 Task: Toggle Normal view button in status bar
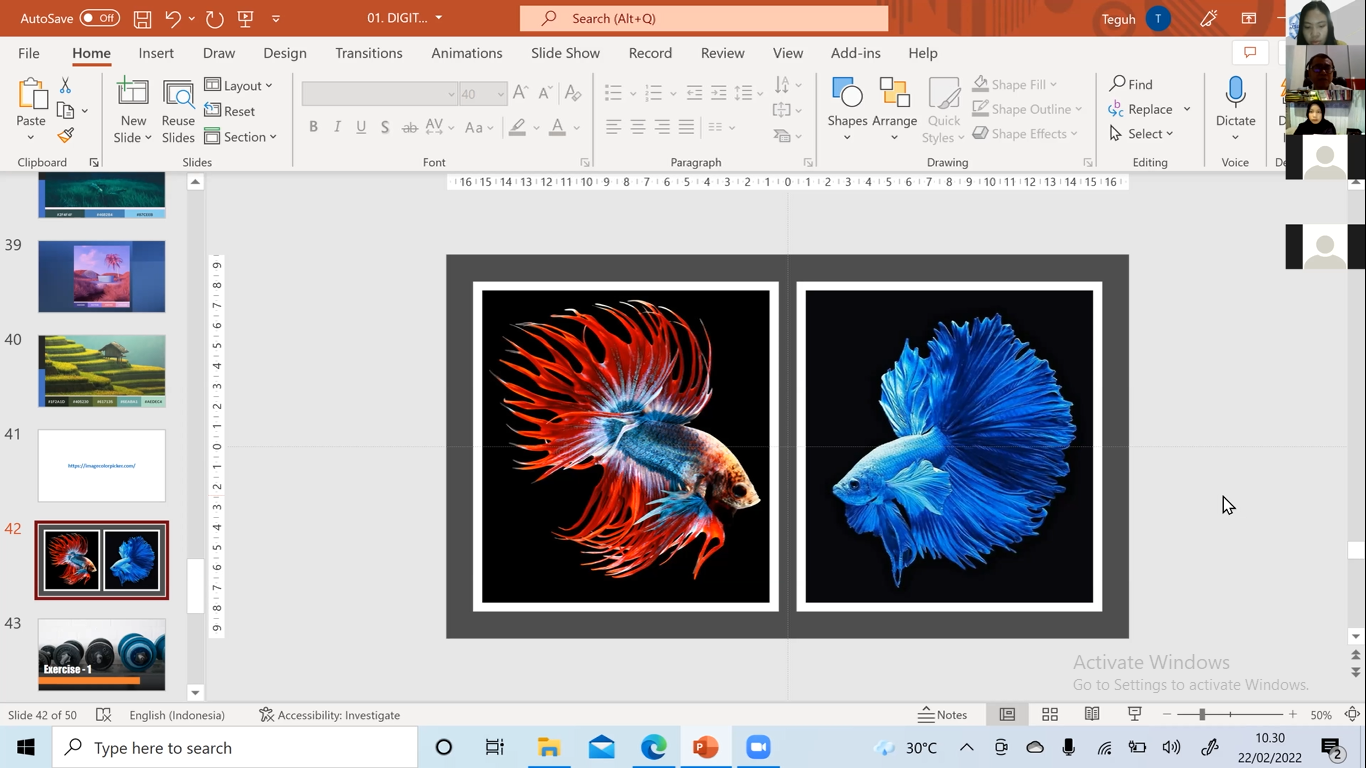[x=1007, y=714]
